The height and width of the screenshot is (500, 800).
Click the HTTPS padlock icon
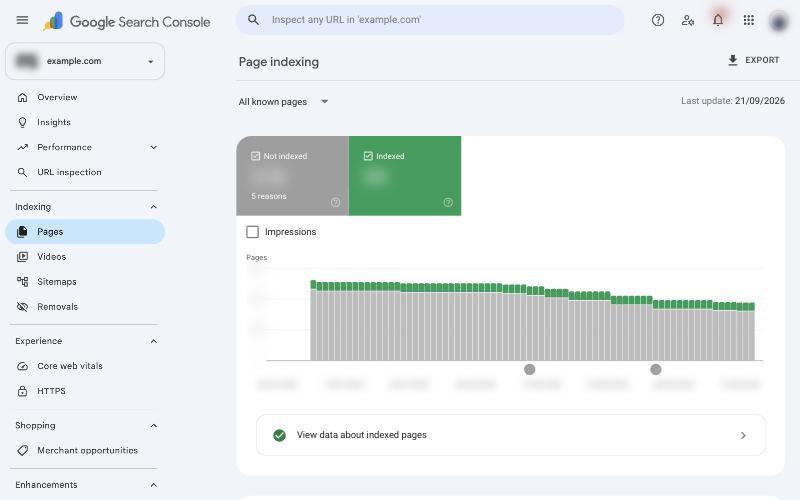(22, 391)
